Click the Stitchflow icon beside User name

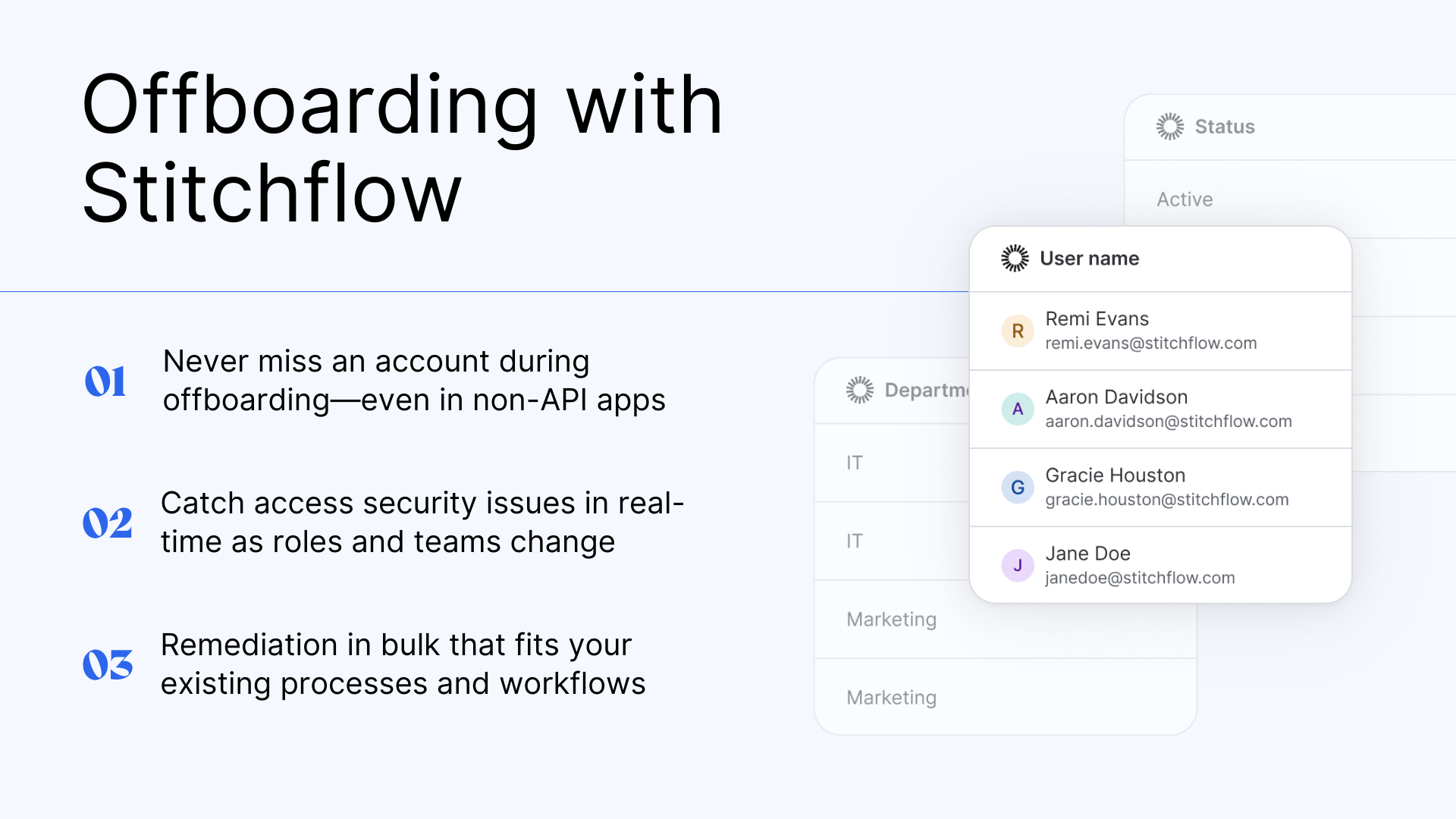coord(1015,259)
